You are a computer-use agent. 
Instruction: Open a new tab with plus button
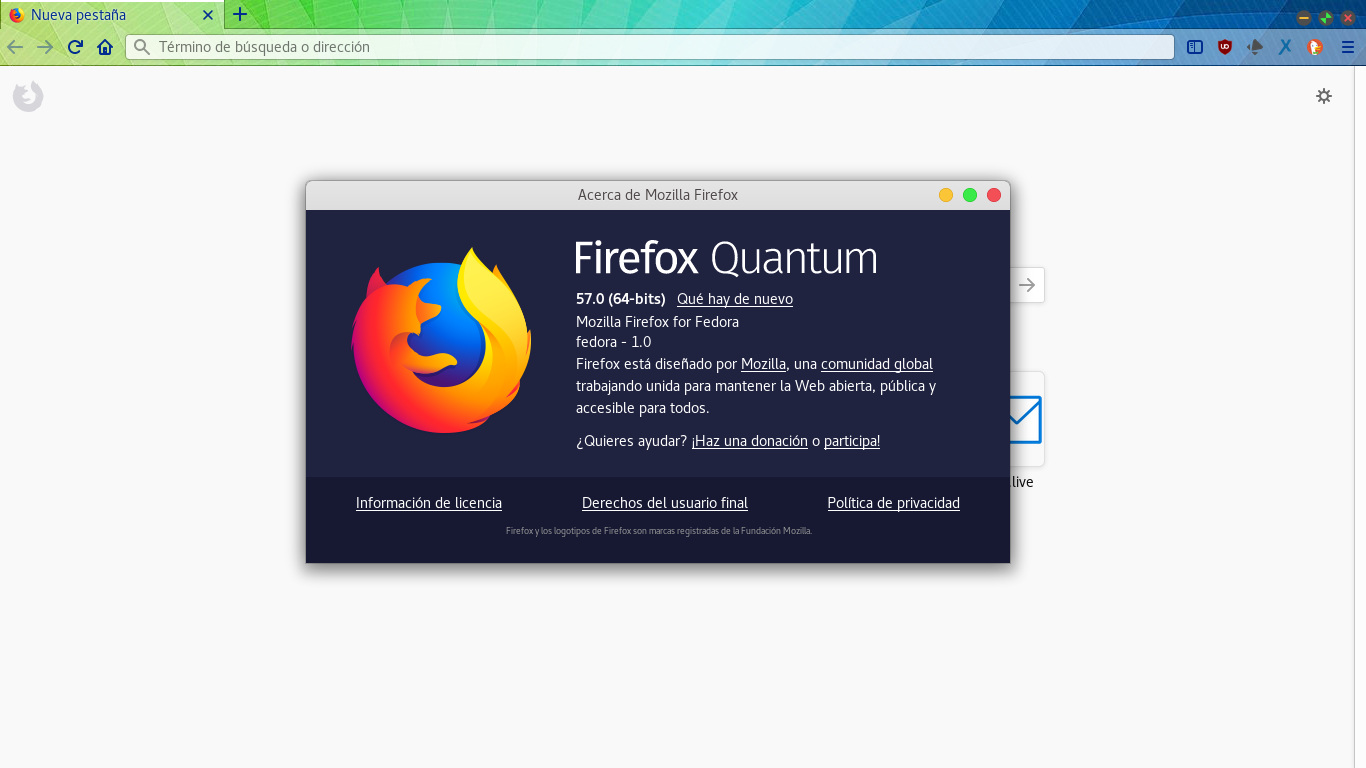click(x=240, y=15)
